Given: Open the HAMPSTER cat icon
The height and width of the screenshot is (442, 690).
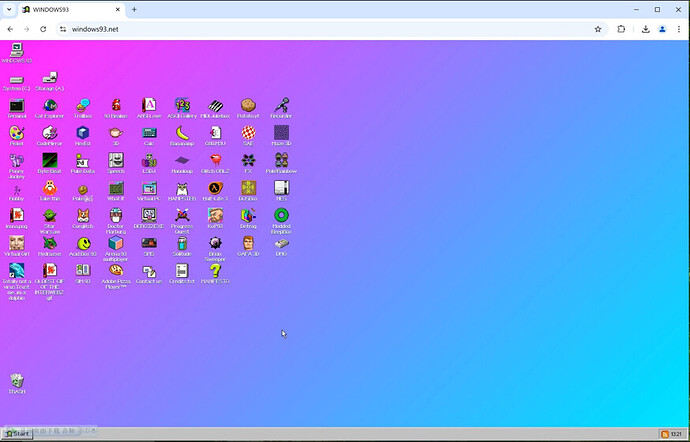Looking at the screenshot, I should [x=182, y=189].
